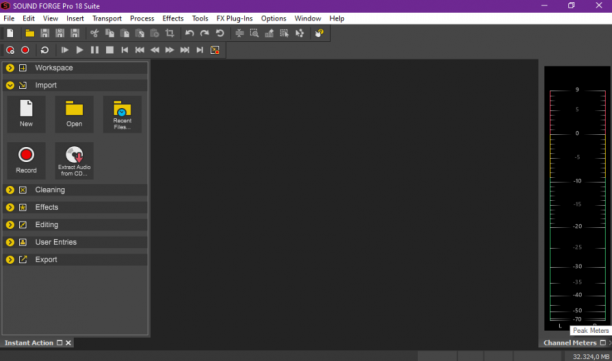The image size is (612, 361).
Task: Open the File menu
Action: (x=9, y=18)
